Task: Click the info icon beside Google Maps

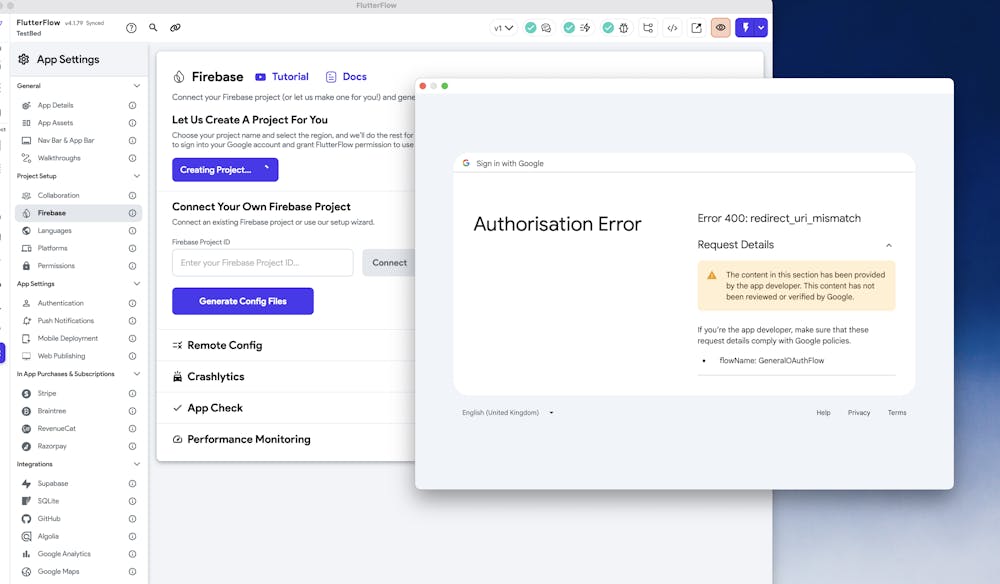Action: coord(132,572)
